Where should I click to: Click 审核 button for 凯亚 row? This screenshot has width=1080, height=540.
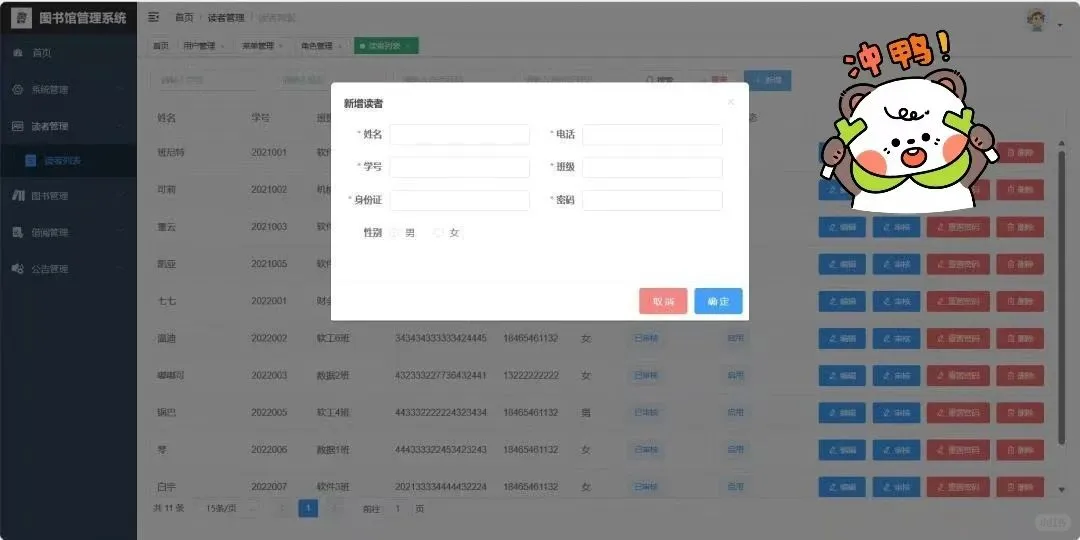tap(896, 264)
